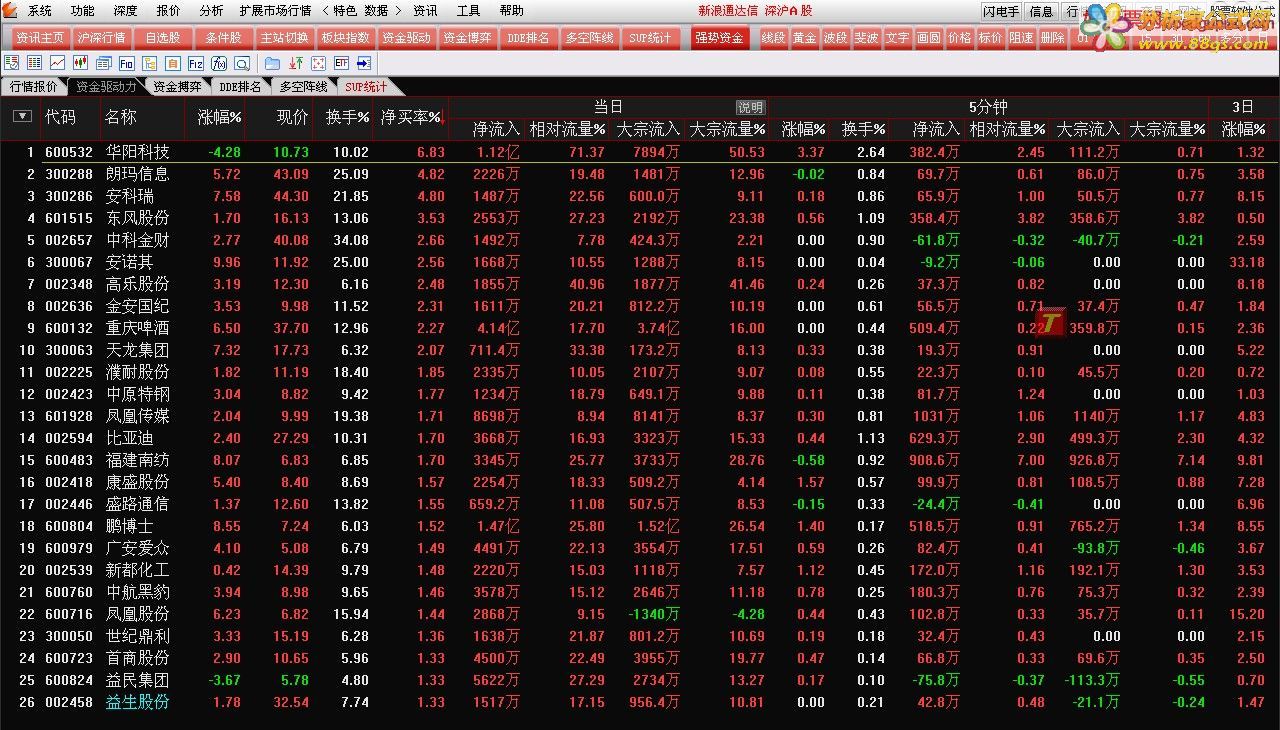Open the 帮助 menu
The height and width of the screenshot is (730, 1280).
(511, 11)
